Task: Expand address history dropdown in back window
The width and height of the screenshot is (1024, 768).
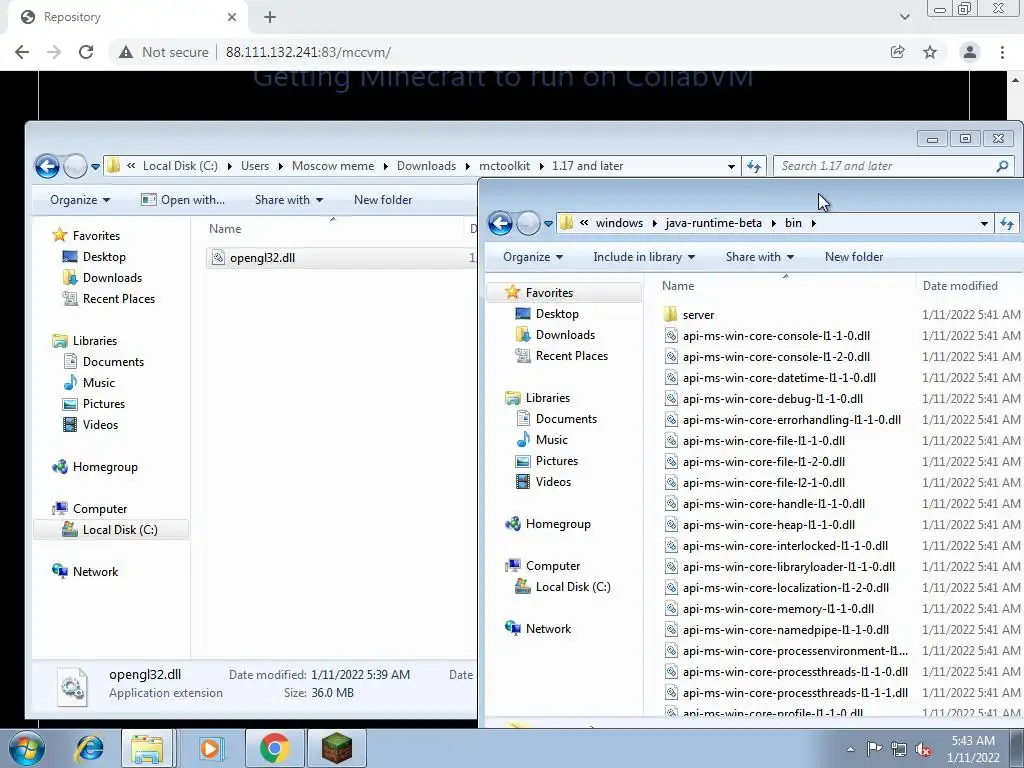Action: tap(731, 167)
